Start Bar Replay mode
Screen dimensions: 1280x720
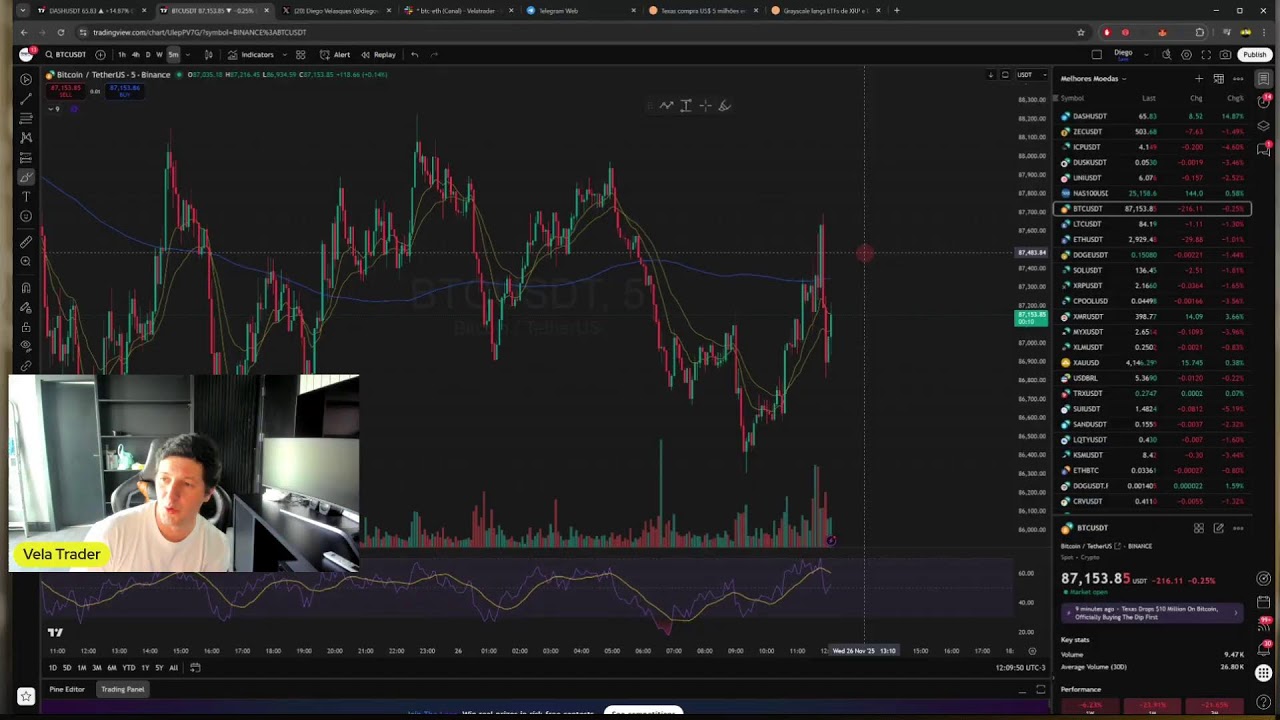[x=378, y=54]
